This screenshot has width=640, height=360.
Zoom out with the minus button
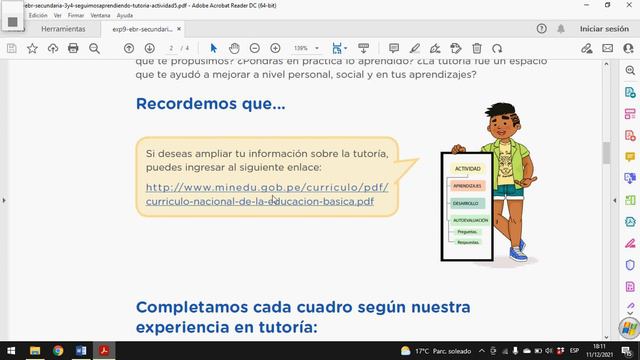[x=255, y=49]
